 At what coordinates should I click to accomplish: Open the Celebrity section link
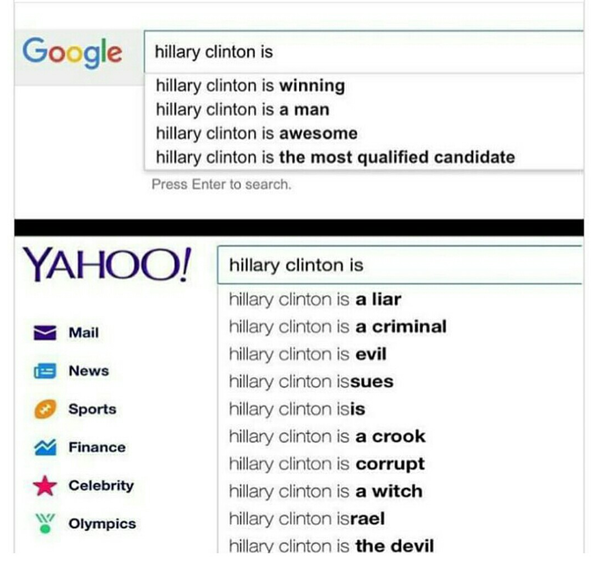click(101, 486)
